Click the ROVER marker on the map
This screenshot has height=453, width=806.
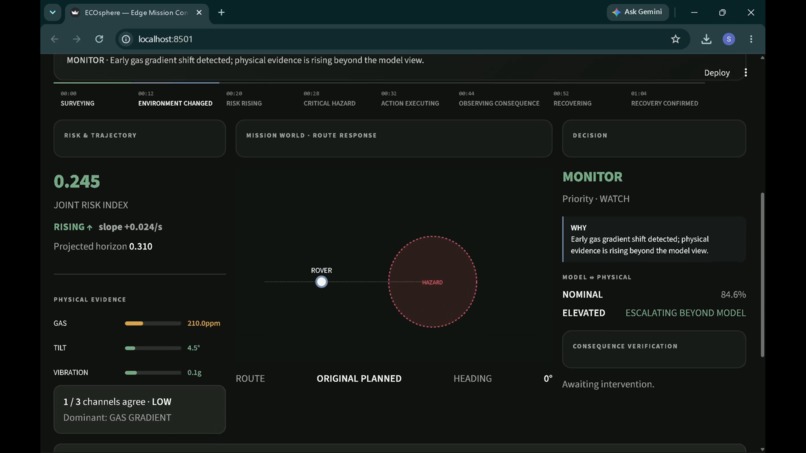(321, 282)
